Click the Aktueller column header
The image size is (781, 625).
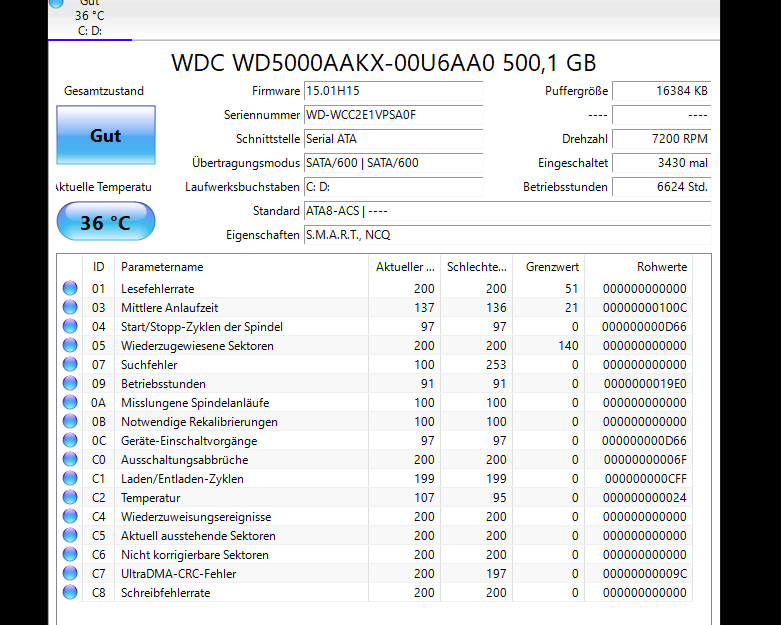(x=404, y=267)
